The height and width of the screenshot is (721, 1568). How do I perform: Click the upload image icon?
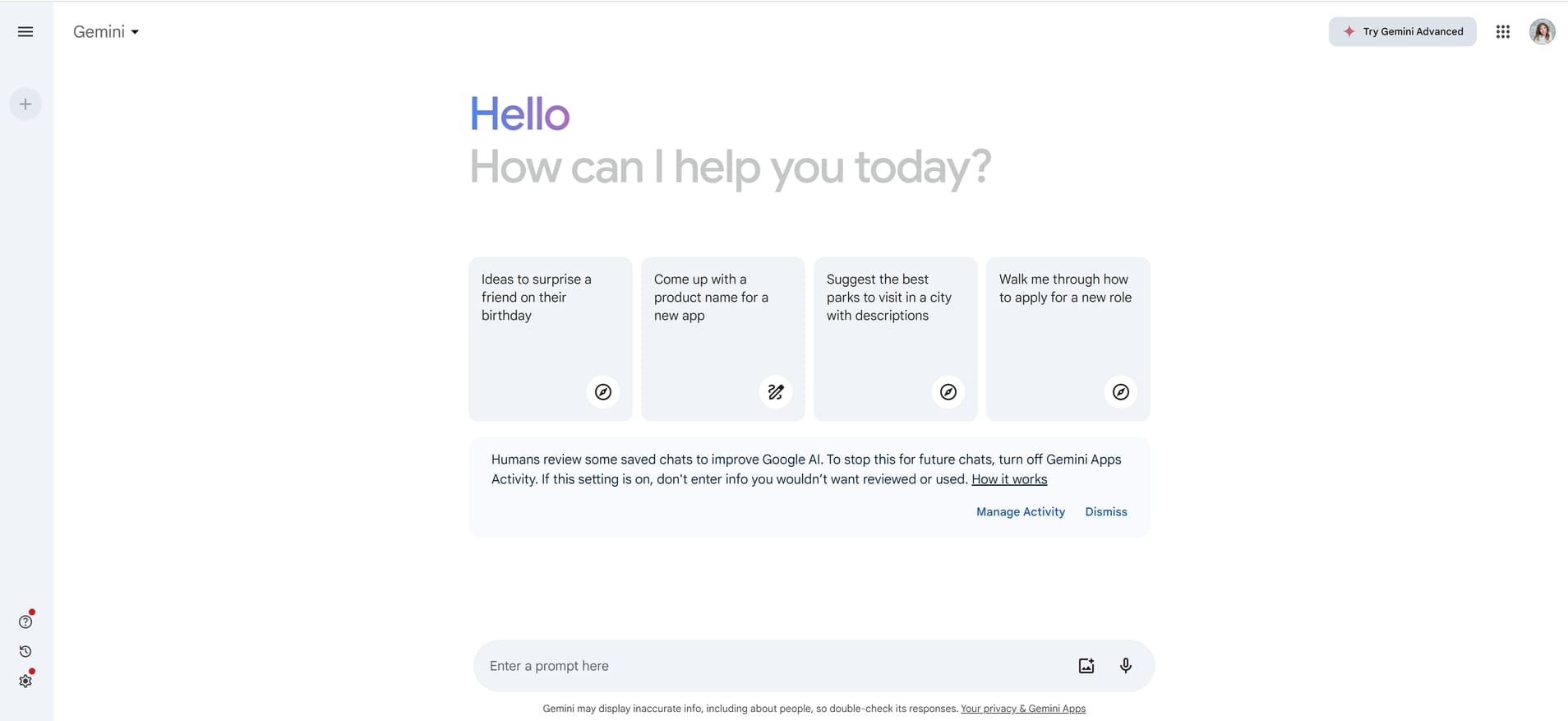1086,666
